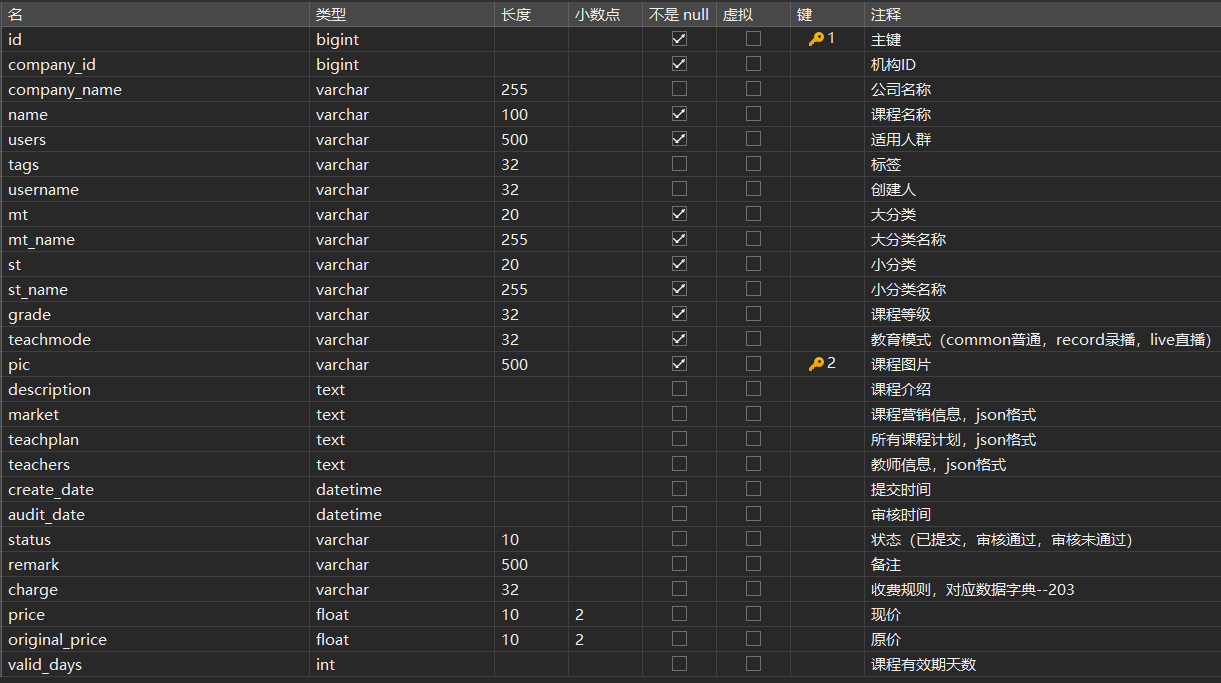The width and height of the screenshot is (1221, 683).
Task: Click the 长度 column header
Action: click(x=516, y=14)
